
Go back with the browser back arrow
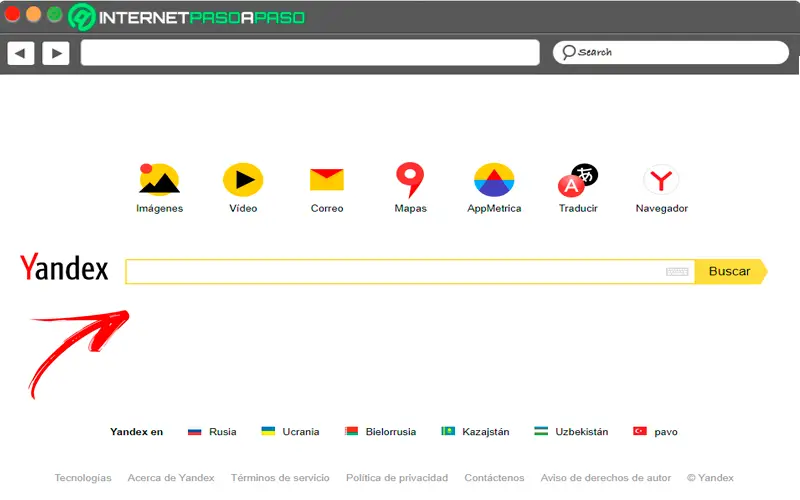coord(21,53)
